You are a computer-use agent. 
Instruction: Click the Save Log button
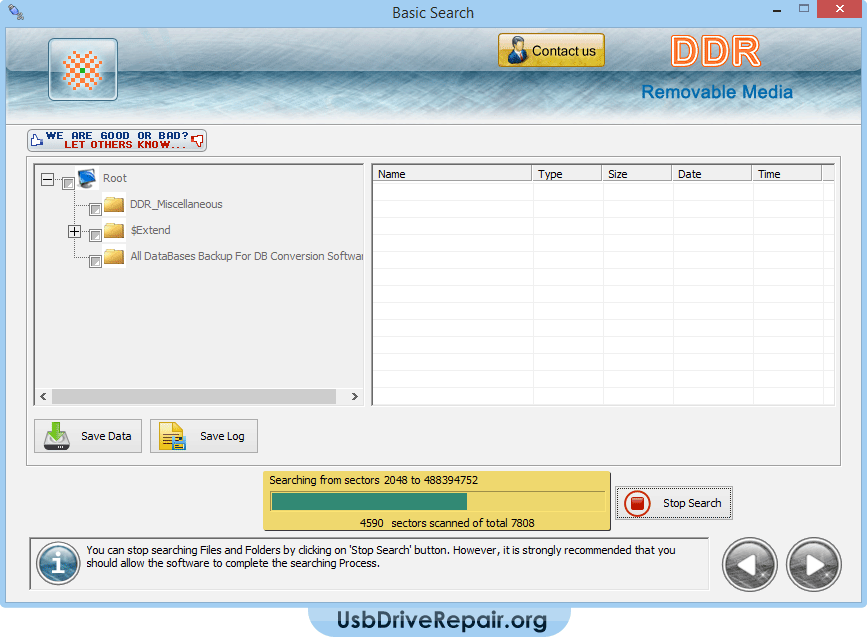click(203, 436)
